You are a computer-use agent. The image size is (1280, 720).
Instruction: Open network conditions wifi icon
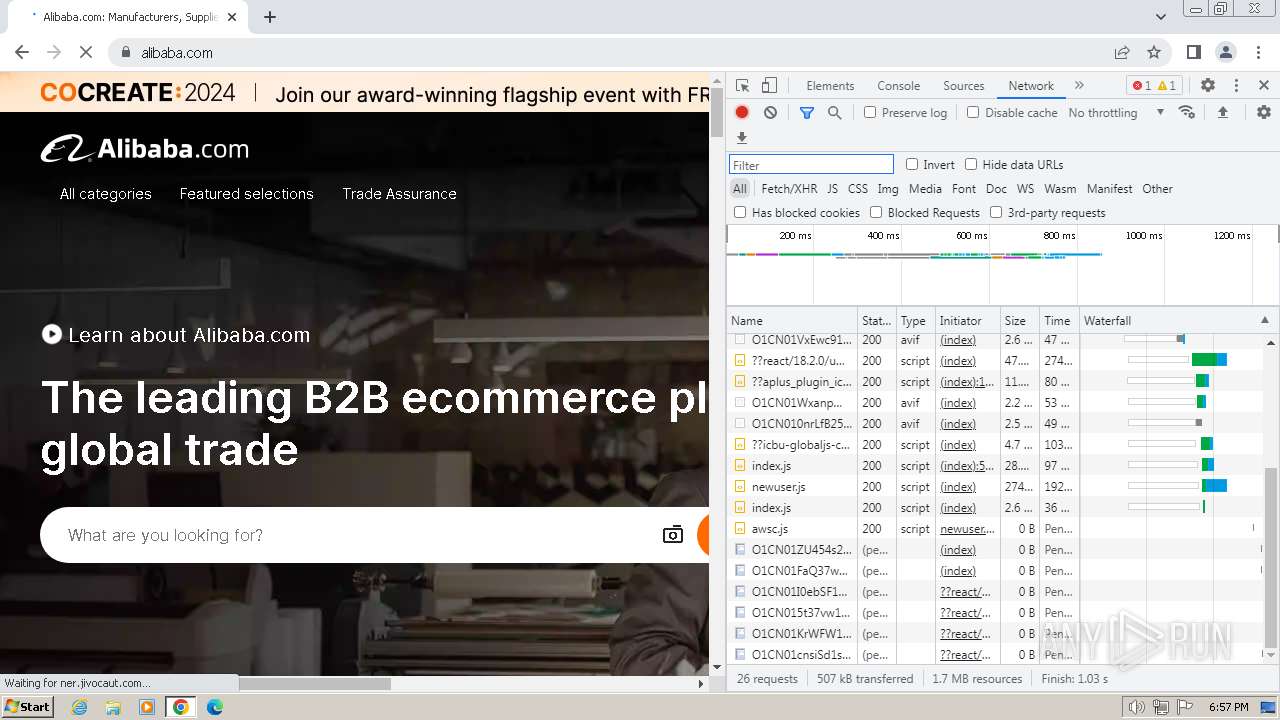[x=1187, y=112]
